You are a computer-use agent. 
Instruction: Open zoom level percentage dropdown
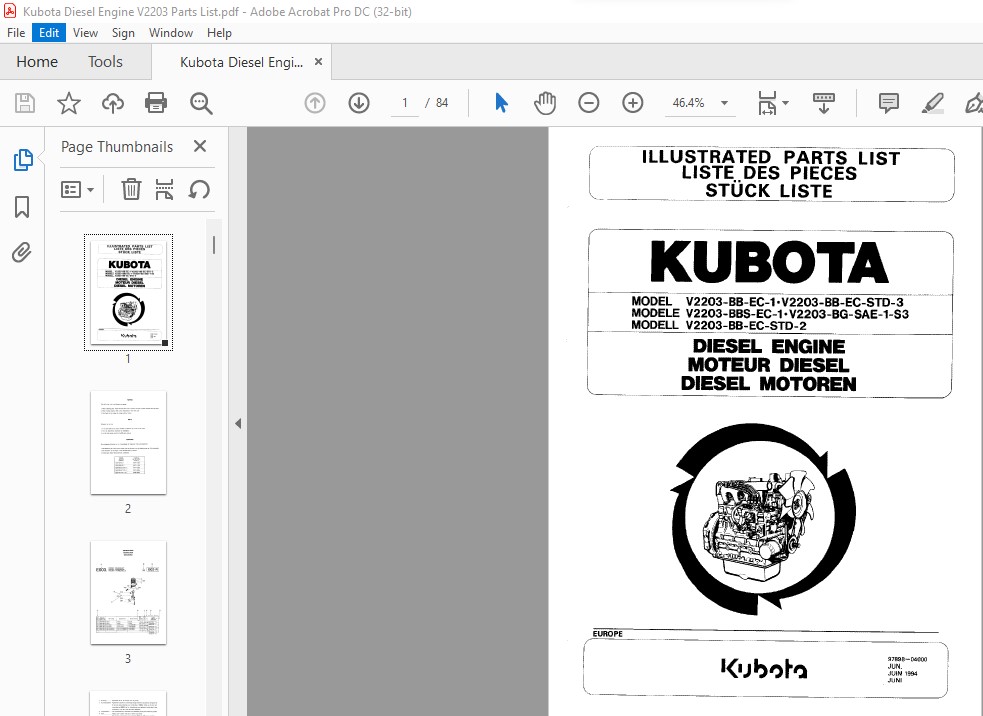(724, 103)
